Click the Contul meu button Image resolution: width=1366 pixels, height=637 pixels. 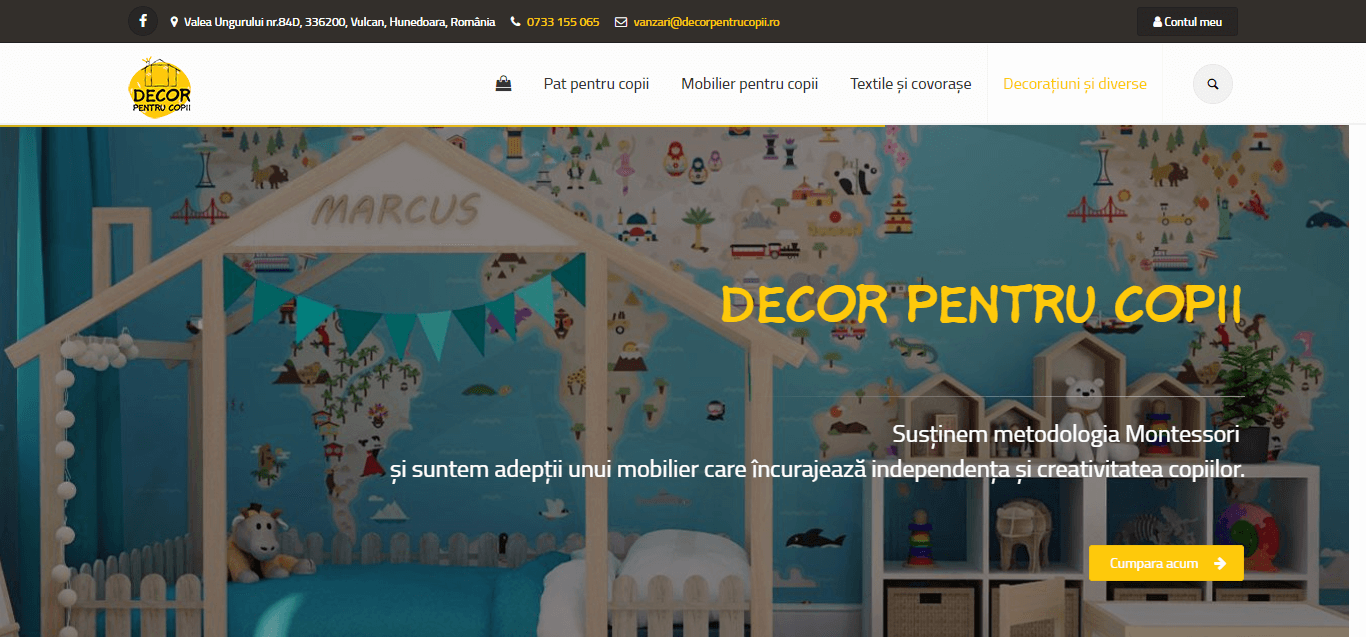click(1187, 21)
